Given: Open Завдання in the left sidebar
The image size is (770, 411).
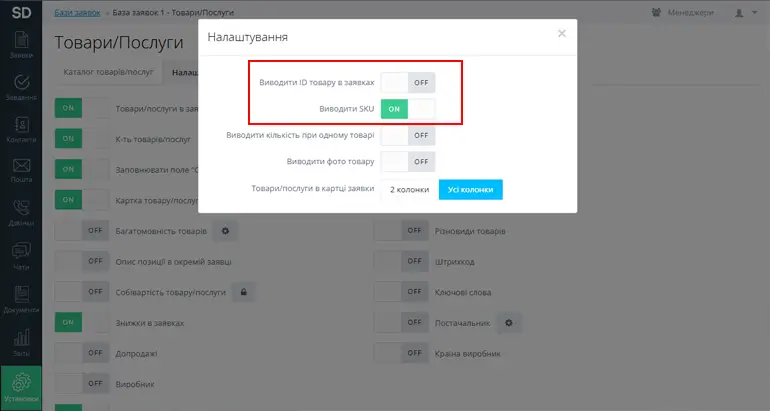Looking at the screenshot, I should [x=21, y=88].
